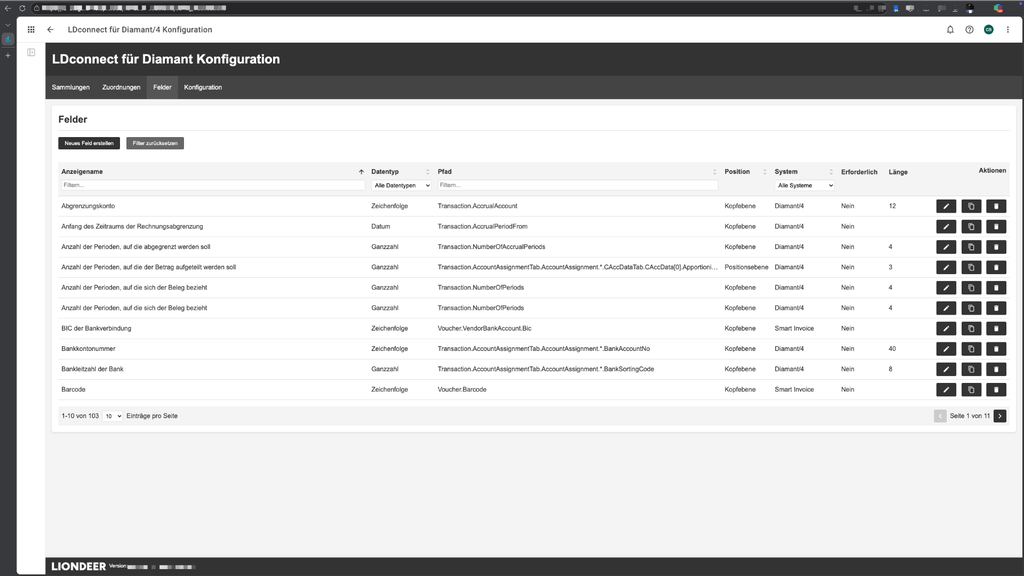This screenshot has width=1024, height=576.
Task: Open the user avatar menu
Action: pos(989,29)
